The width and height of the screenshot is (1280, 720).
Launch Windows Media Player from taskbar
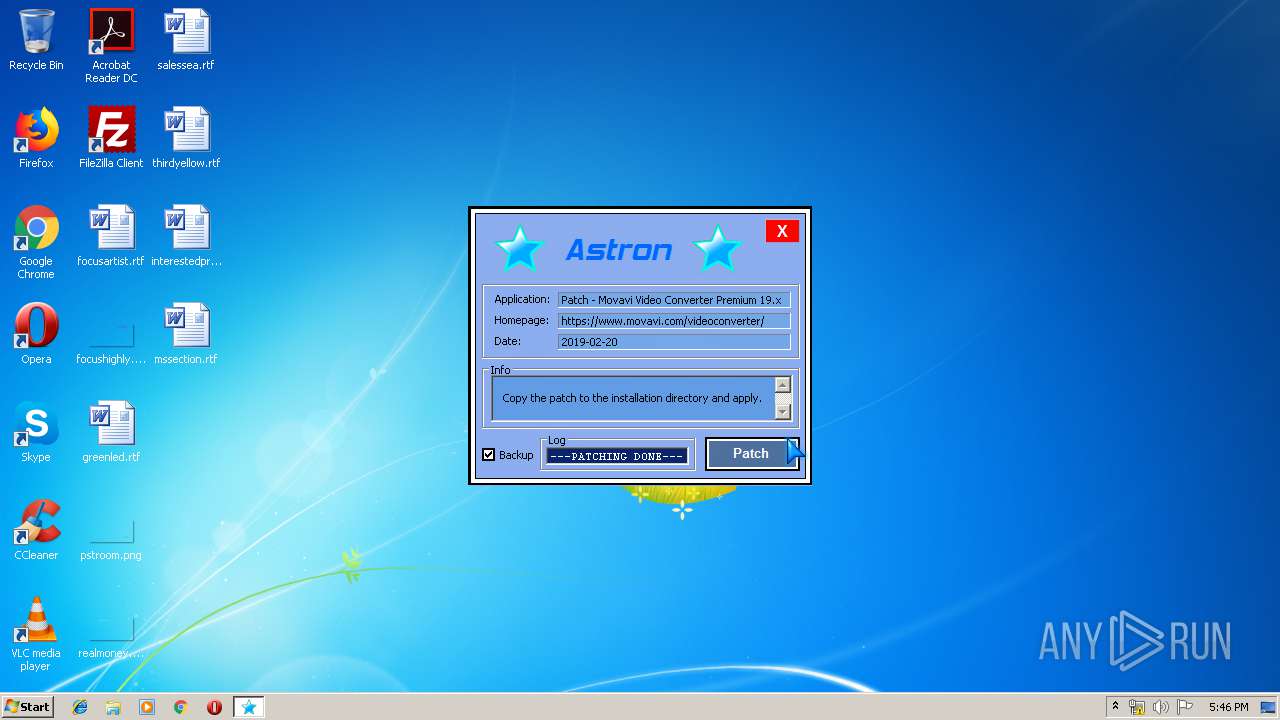[x=147, y=707]
